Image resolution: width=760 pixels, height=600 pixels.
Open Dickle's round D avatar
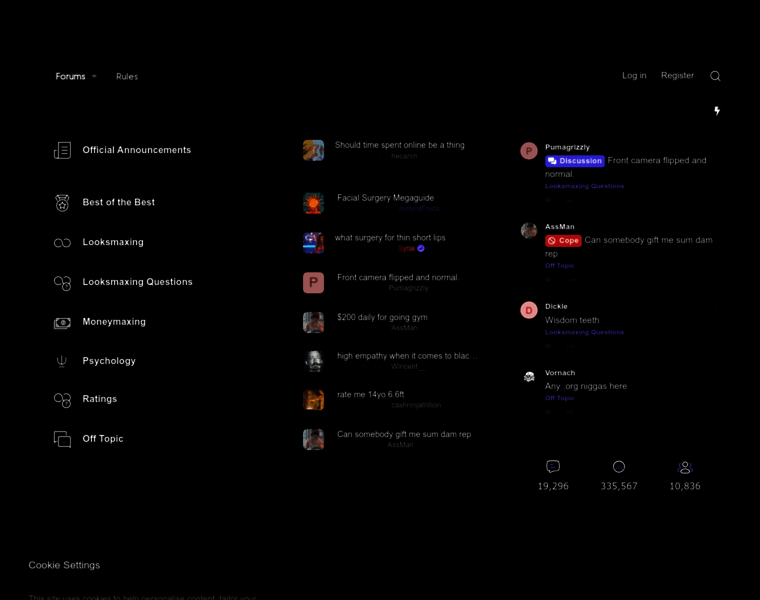529,310
